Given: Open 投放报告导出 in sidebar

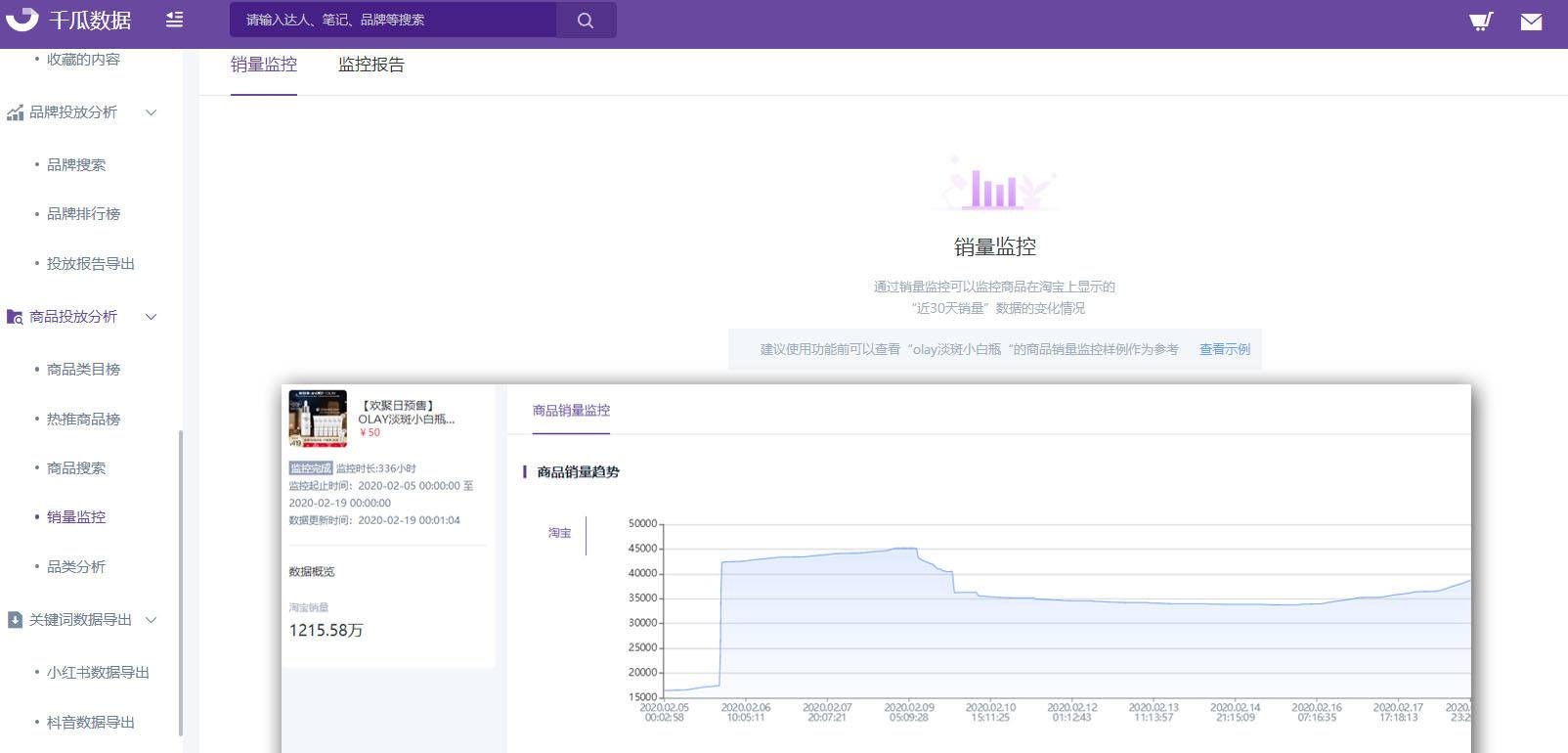Looking at the screenshot, I should pos(91,264).
